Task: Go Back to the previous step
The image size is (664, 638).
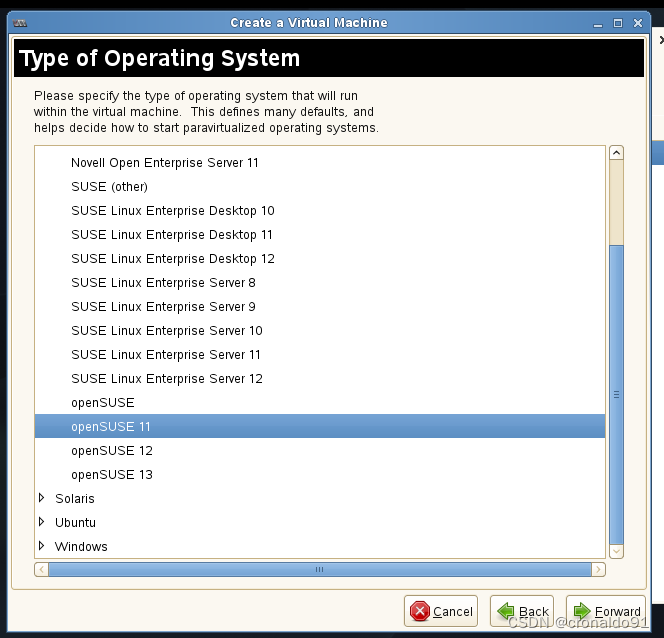Action: 522,611
